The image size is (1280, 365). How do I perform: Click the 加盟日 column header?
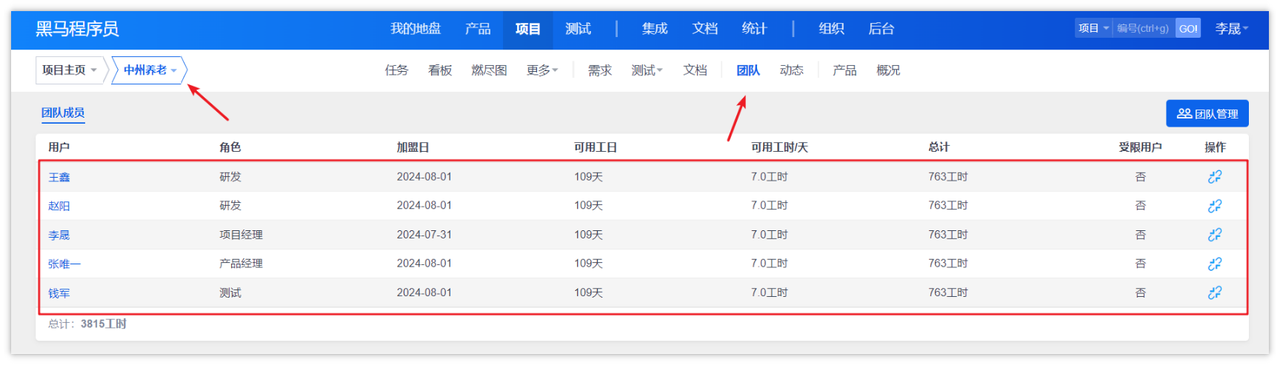tap(413, 147)
